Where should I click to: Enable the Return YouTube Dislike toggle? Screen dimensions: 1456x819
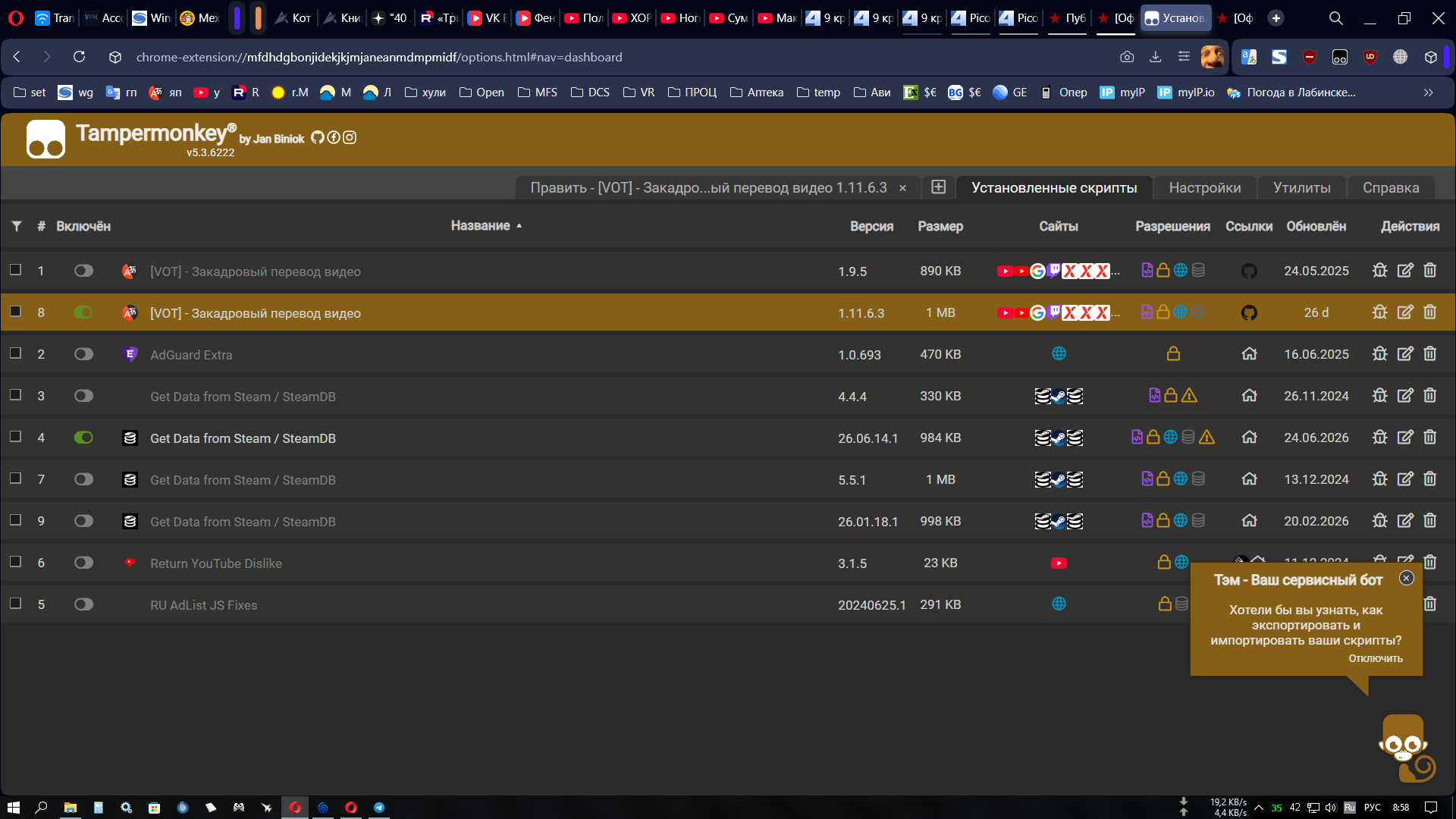(83, 563)
